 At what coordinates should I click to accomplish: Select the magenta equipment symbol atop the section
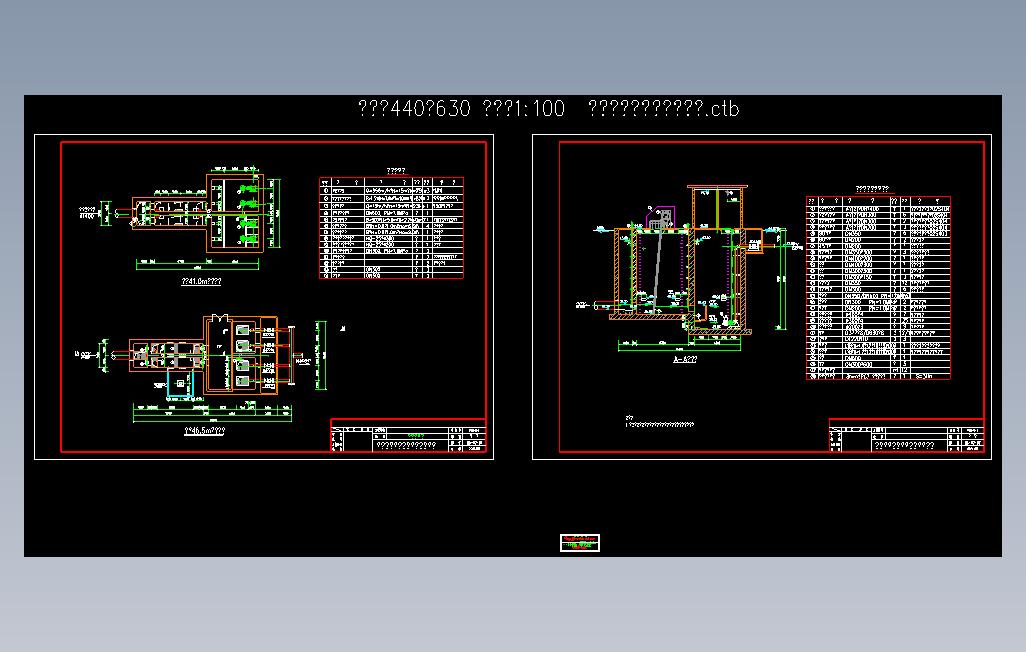tap(661, 217)
